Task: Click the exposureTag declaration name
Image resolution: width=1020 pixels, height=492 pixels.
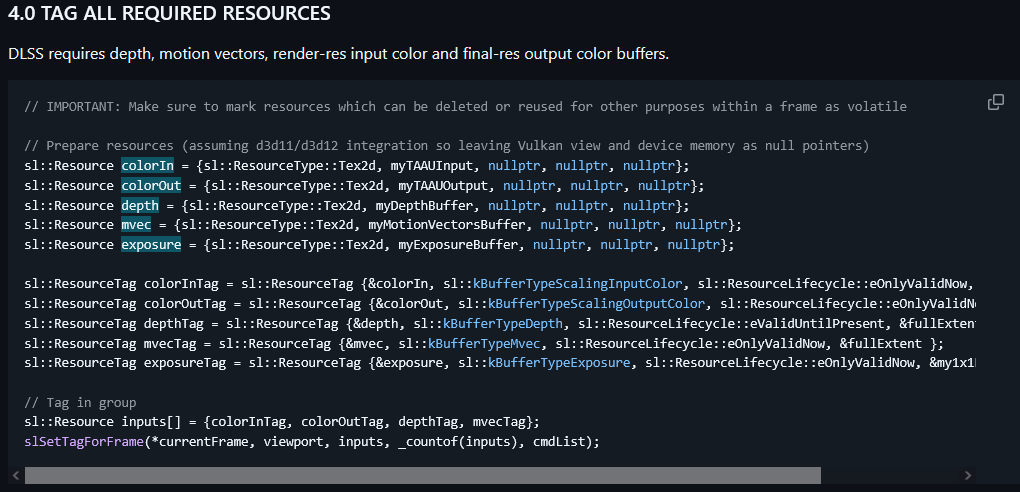Action: [185, 362]
